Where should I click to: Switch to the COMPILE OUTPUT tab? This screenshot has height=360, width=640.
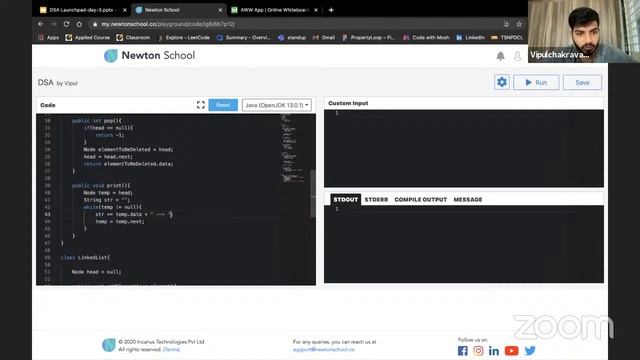pyautogui.click(x=420, y=200)
